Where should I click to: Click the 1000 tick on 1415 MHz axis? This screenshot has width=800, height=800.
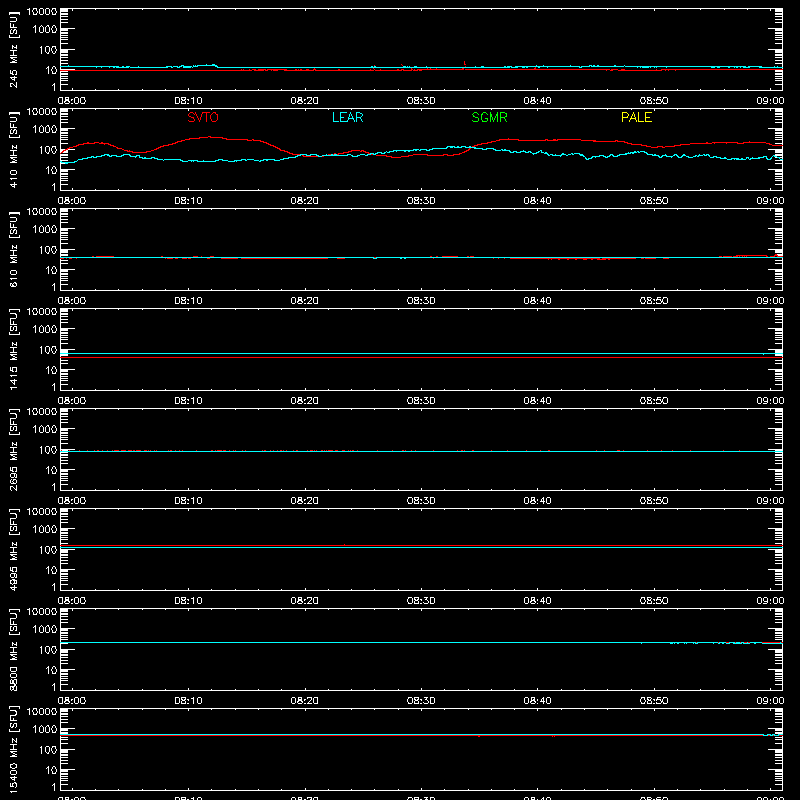click(x=45, y=330)
